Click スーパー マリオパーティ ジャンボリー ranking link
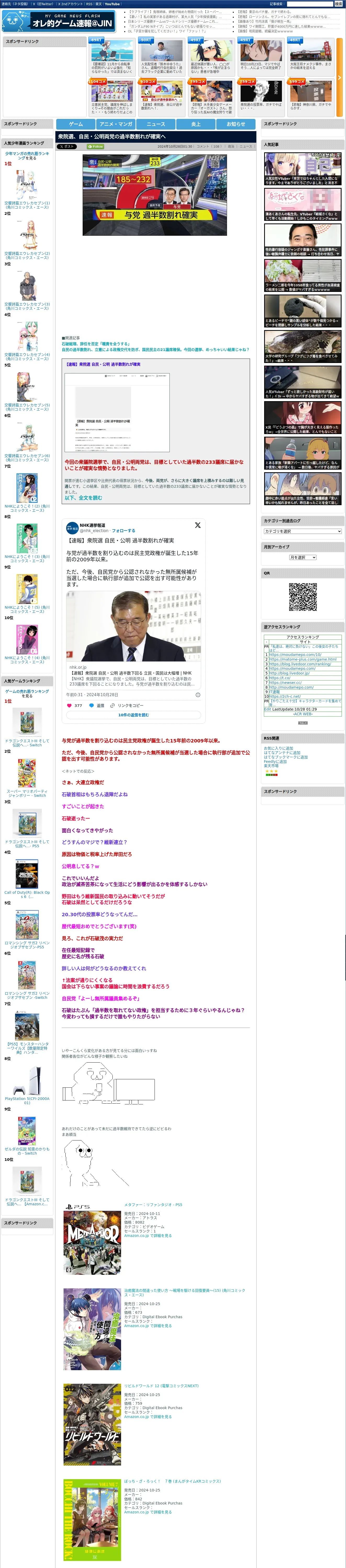346x1568 pixels. 27,793
